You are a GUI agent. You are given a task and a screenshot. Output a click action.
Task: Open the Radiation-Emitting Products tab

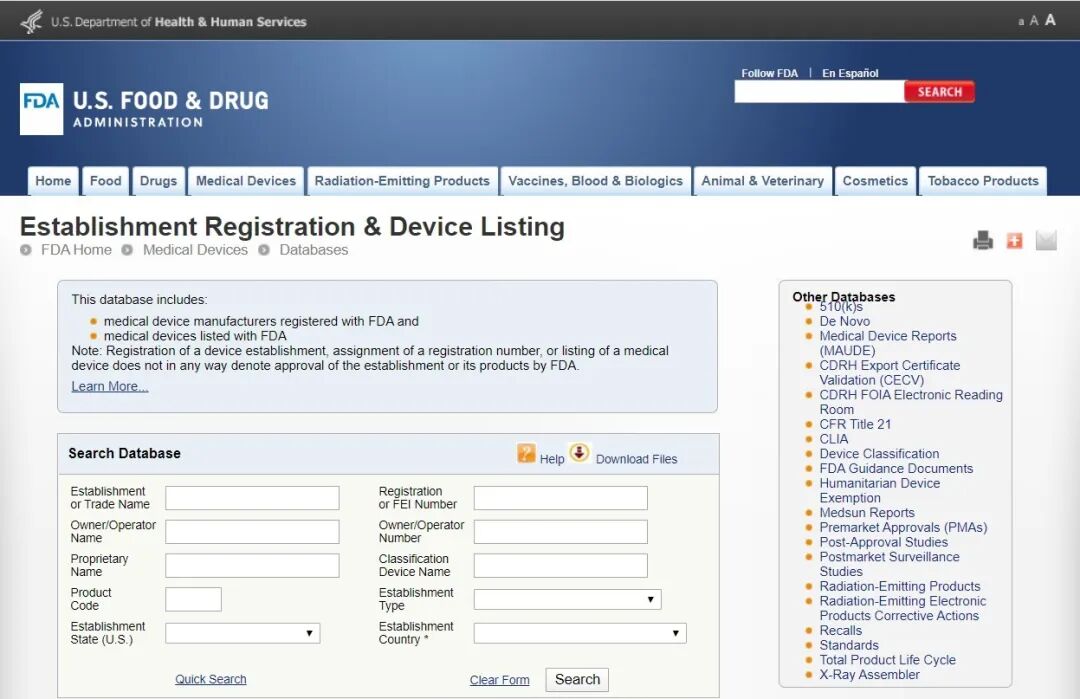click(402, 181)
